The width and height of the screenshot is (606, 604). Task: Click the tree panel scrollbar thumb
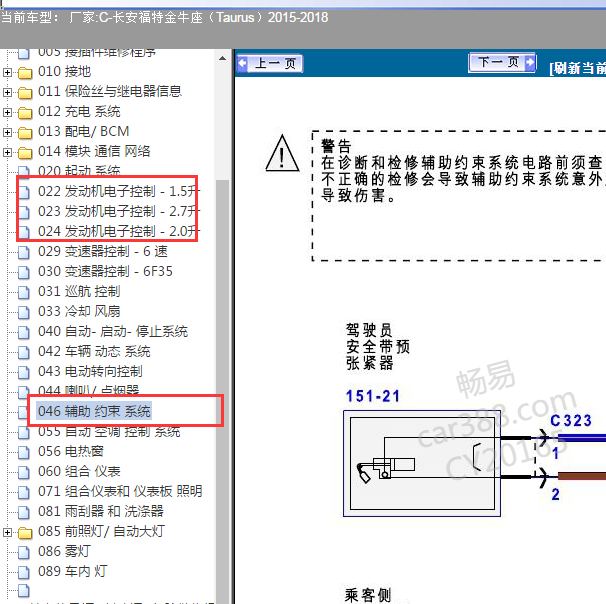point(222,390)
